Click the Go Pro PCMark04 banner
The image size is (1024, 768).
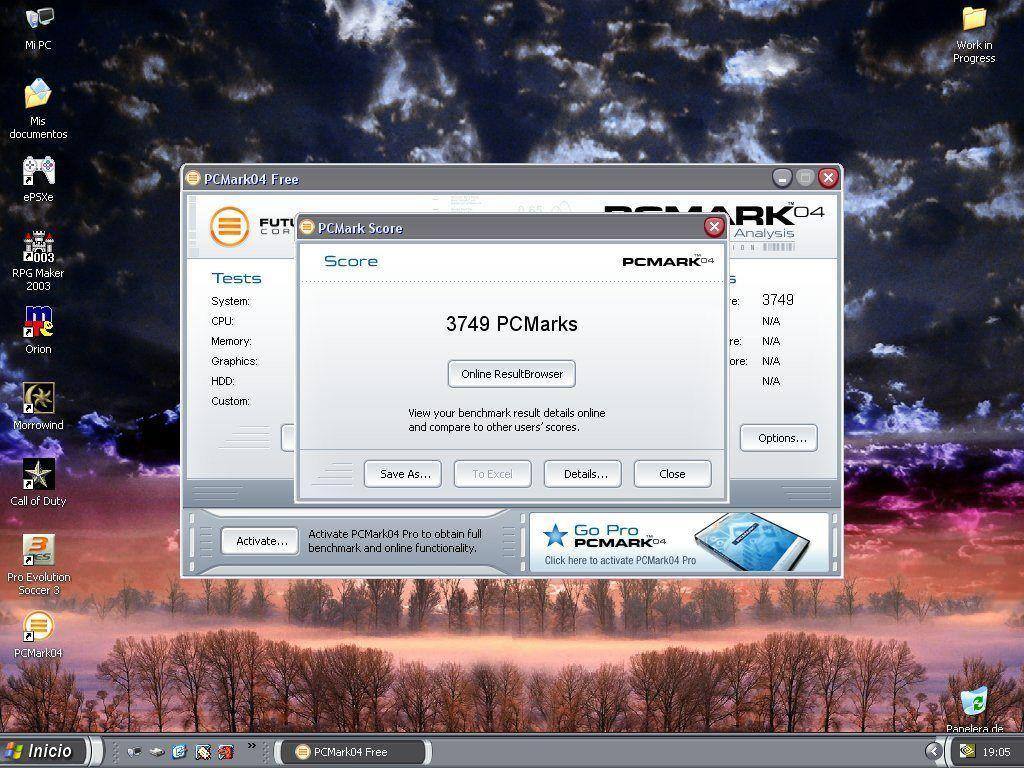click(679, 542)
